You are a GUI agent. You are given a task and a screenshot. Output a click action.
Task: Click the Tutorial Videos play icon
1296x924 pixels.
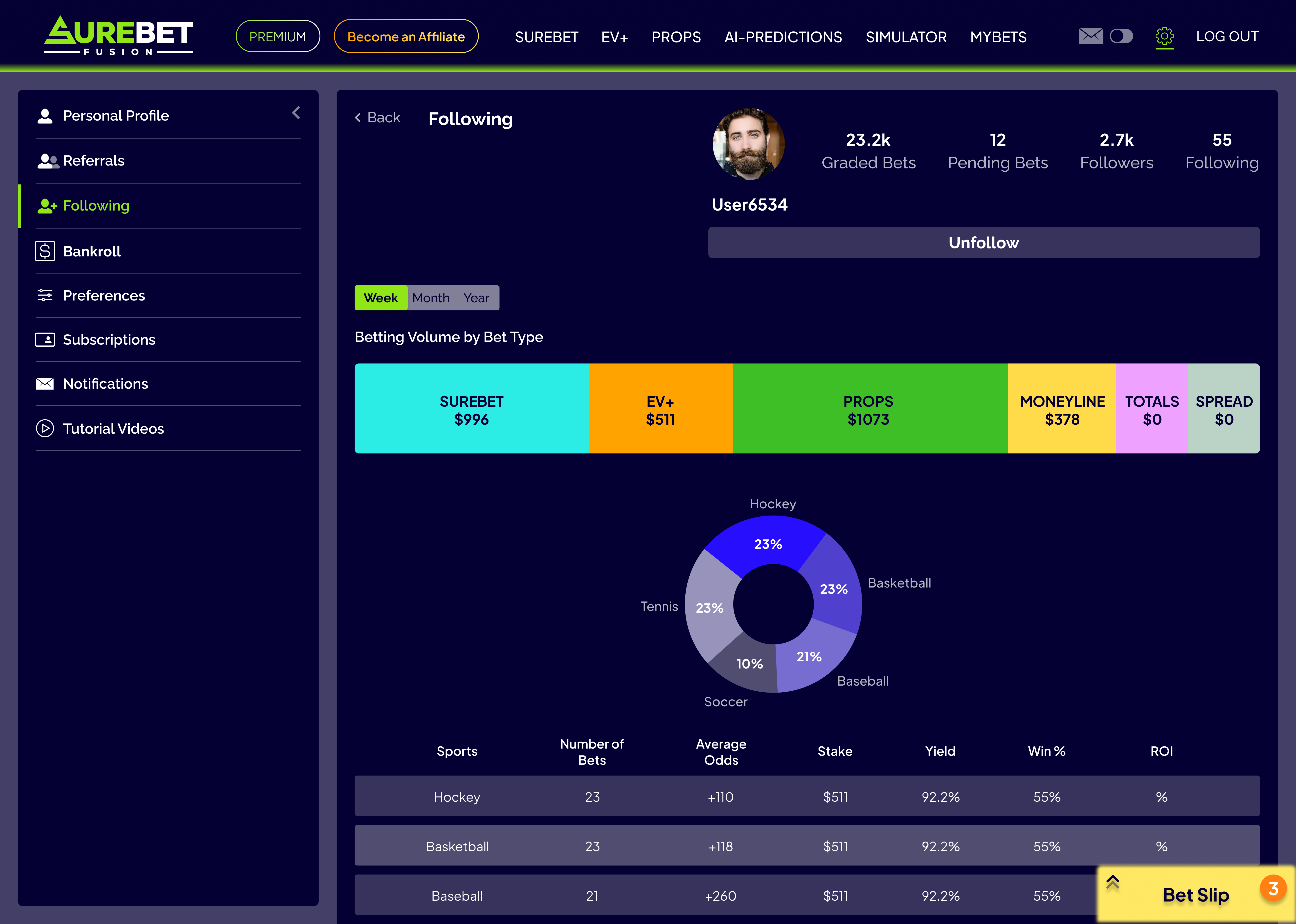point(45,428)
